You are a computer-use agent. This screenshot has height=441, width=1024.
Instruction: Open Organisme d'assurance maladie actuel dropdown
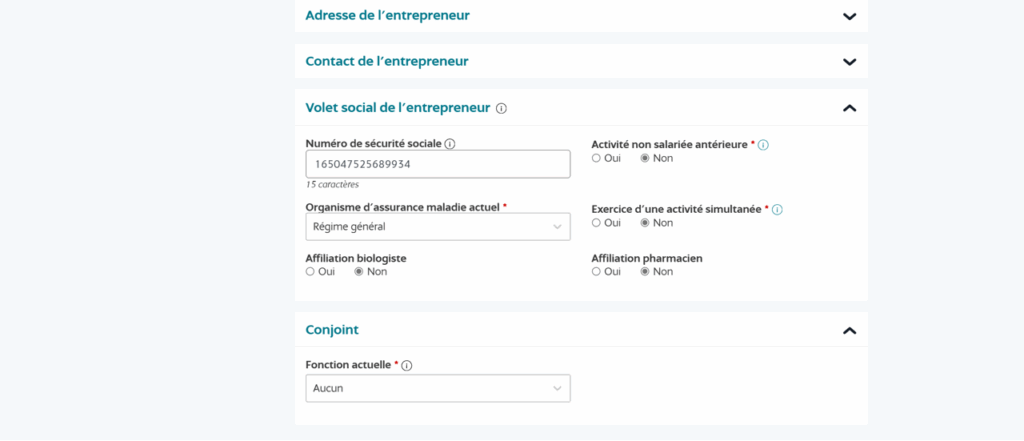[x=437, y=227]
